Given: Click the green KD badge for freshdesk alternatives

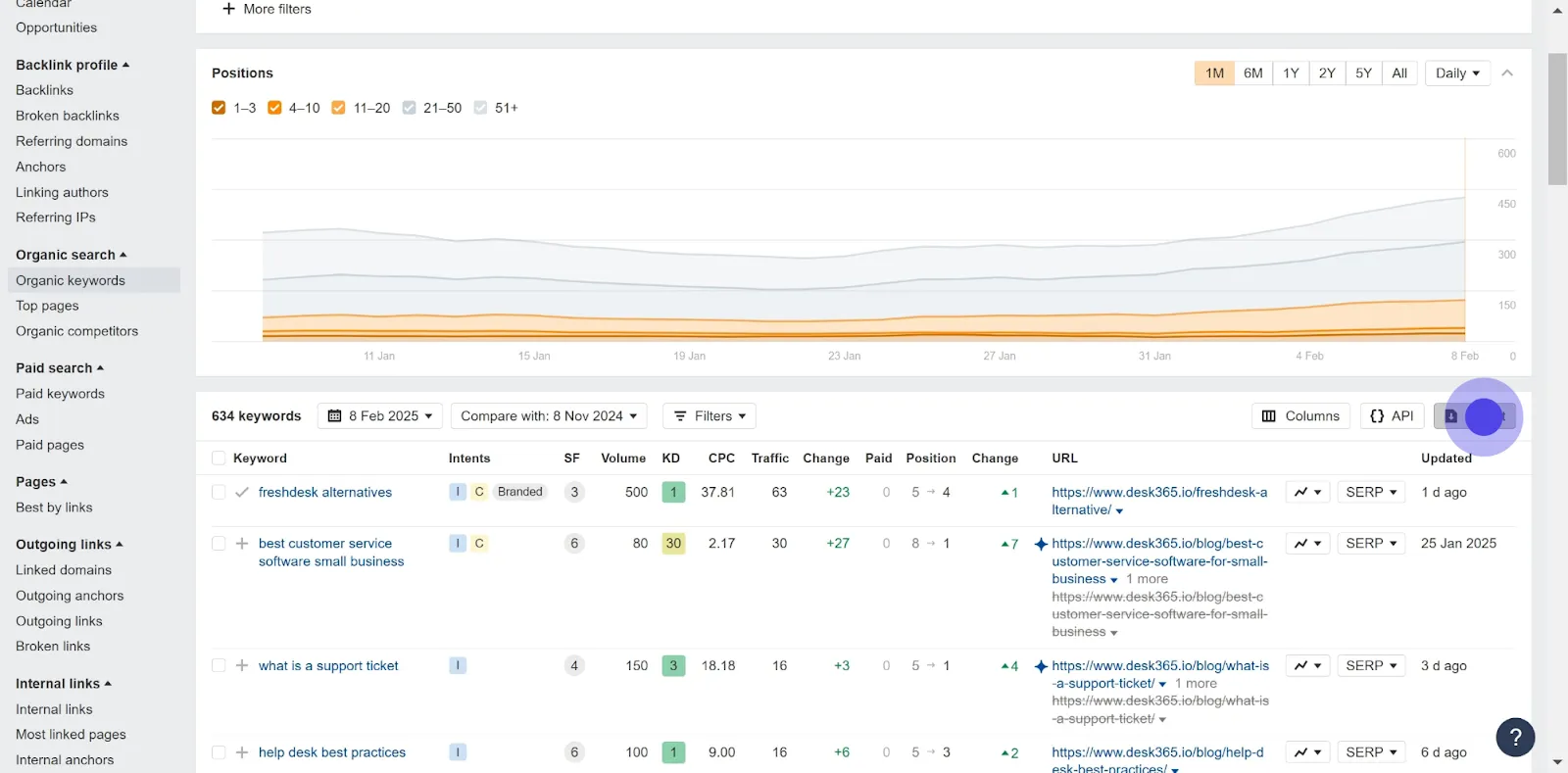Looking at the screenshot, I should tap(673, 492).
